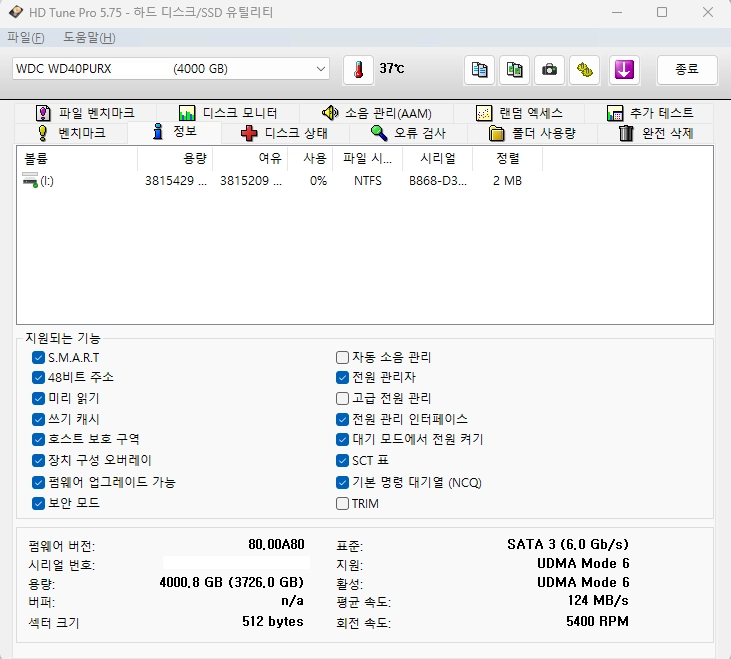Viewport: 731px width, 659px height.
Task: Select the I: drive volume icon
Action: pyautogui.click(x=30, y=180)
